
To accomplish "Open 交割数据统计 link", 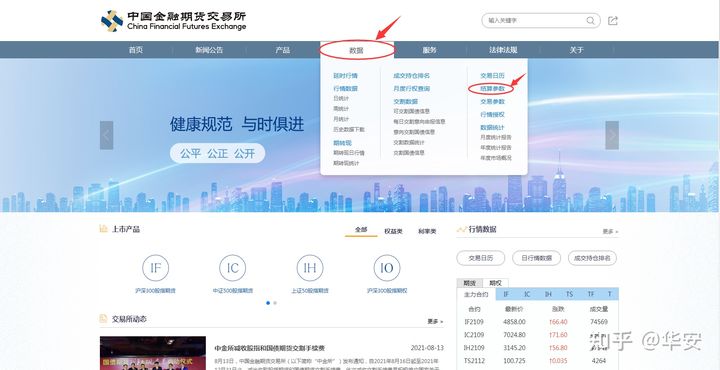I will coord(409,142).
